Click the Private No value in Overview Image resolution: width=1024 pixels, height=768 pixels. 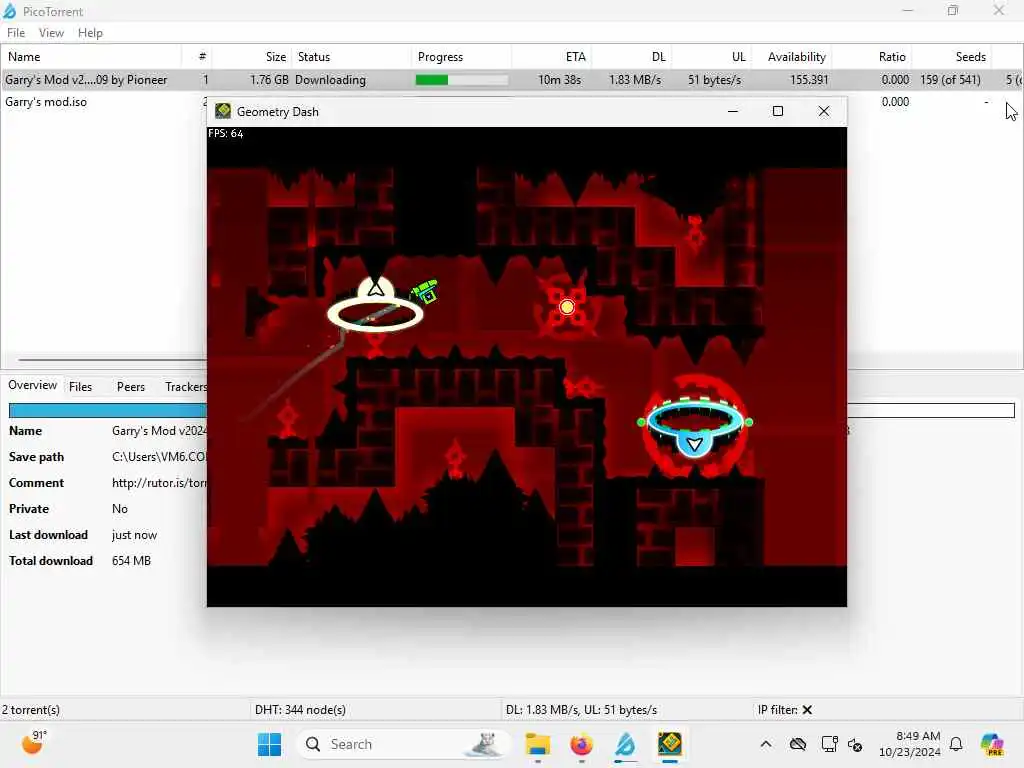click(120, 509)
